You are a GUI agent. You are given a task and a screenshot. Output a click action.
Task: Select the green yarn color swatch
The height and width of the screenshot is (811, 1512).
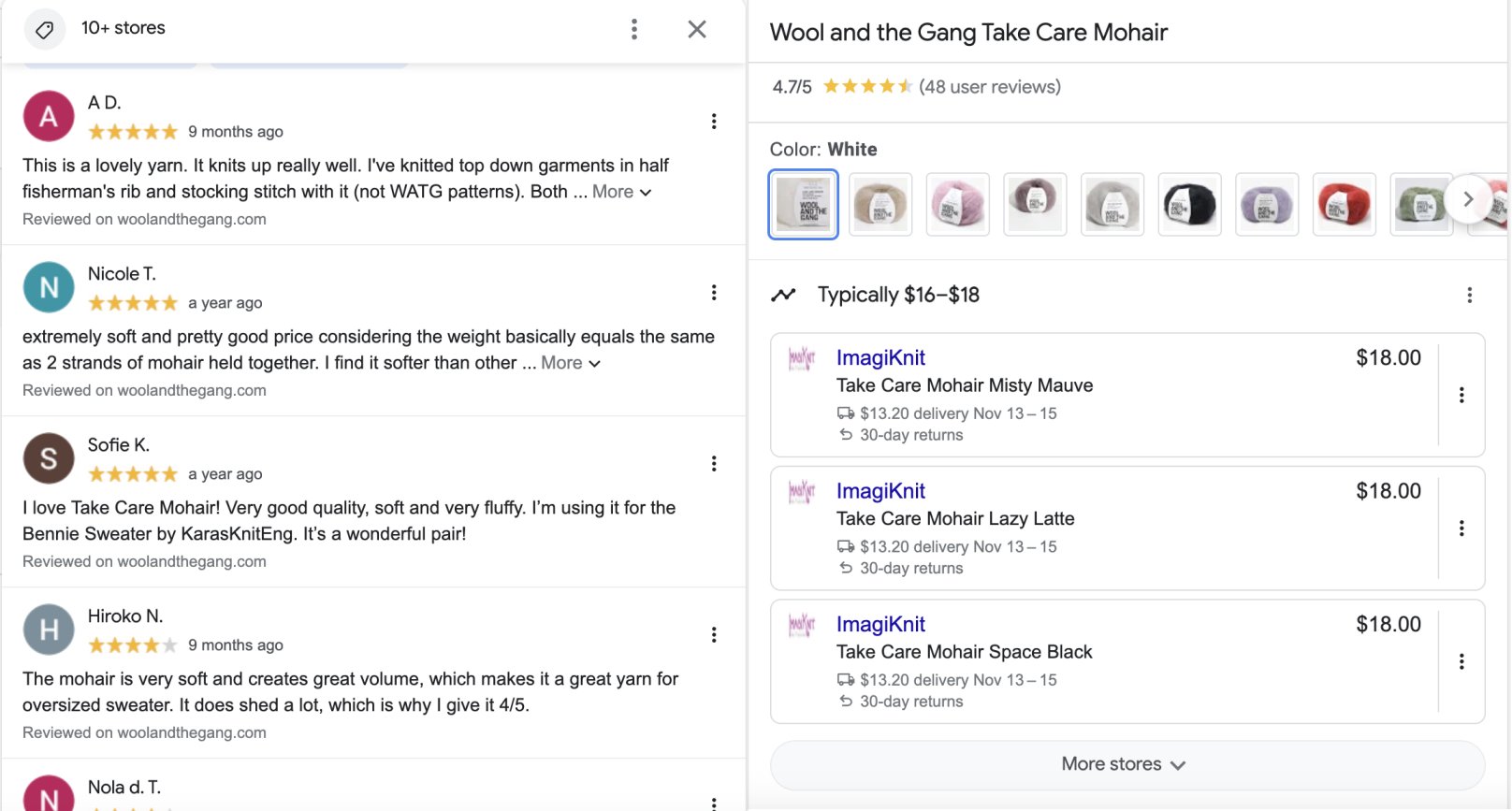point(1420,204)
